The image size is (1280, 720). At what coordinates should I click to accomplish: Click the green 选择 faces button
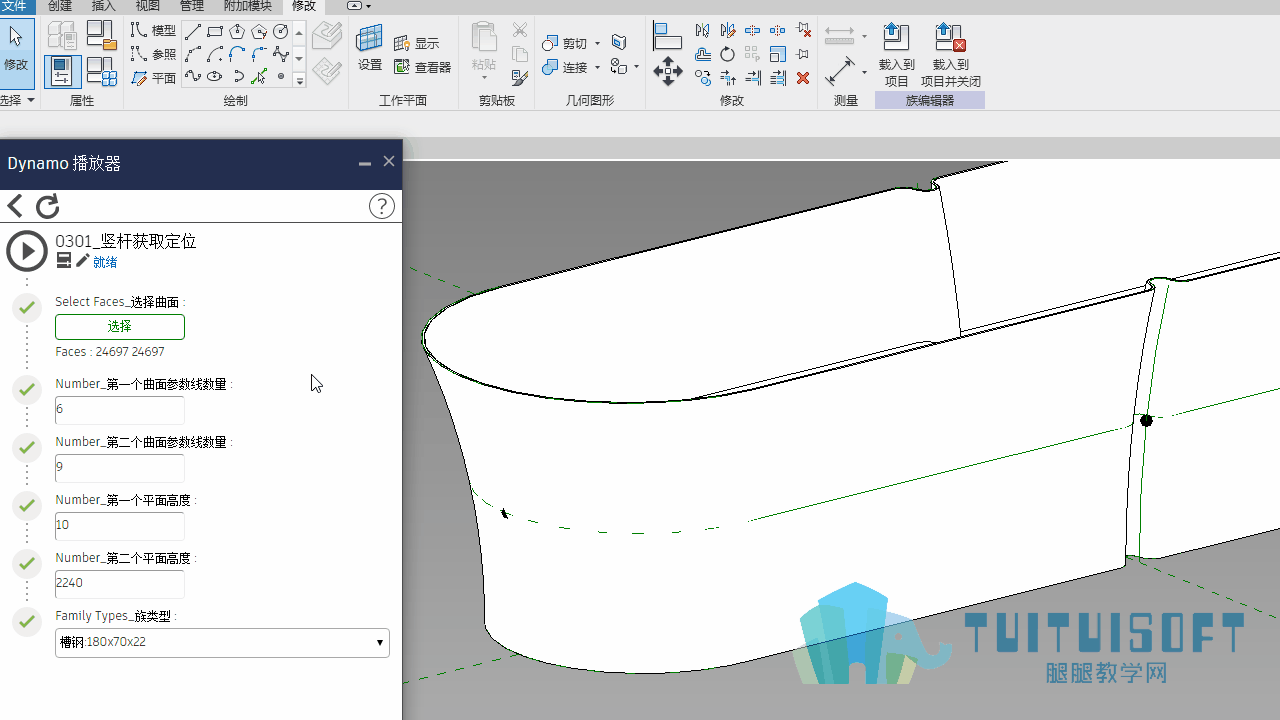(120, 327)
